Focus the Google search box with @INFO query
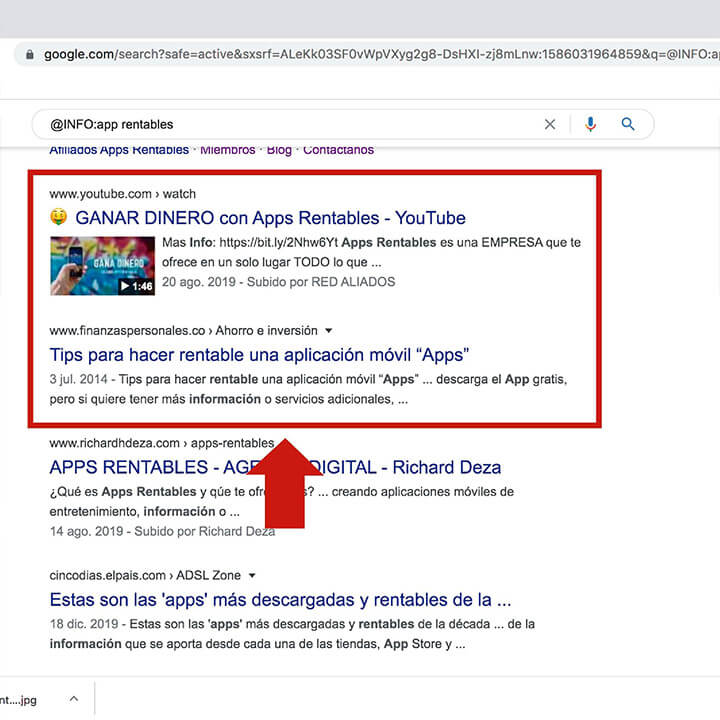The image size is (720, 720). tap(280, 125)
